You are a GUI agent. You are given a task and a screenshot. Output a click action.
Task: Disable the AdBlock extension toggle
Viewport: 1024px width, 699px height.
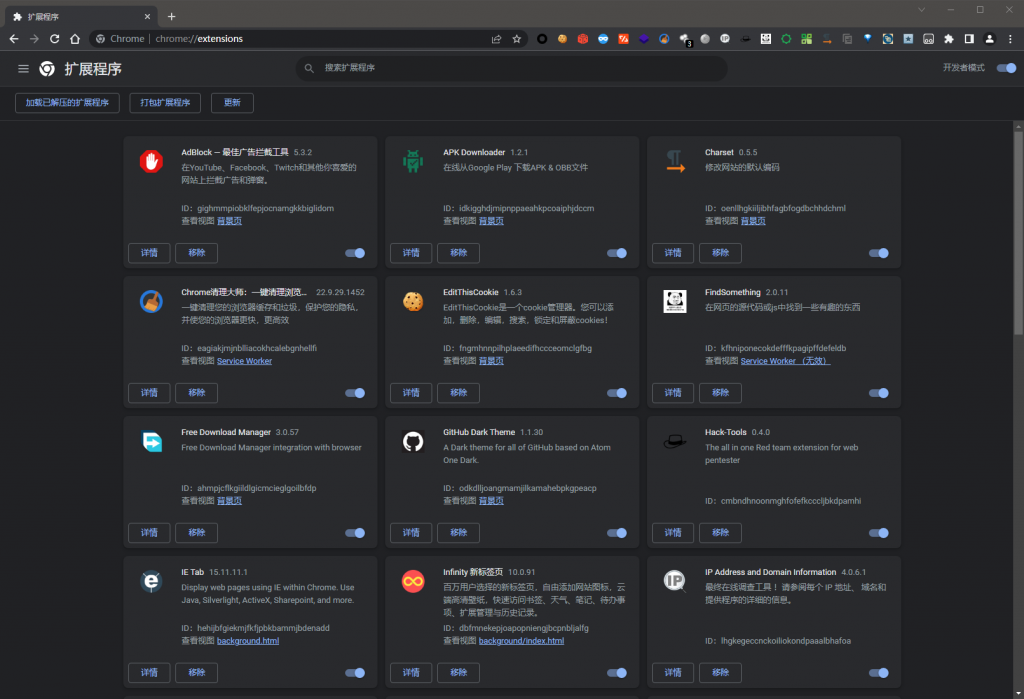pos(355,253)
